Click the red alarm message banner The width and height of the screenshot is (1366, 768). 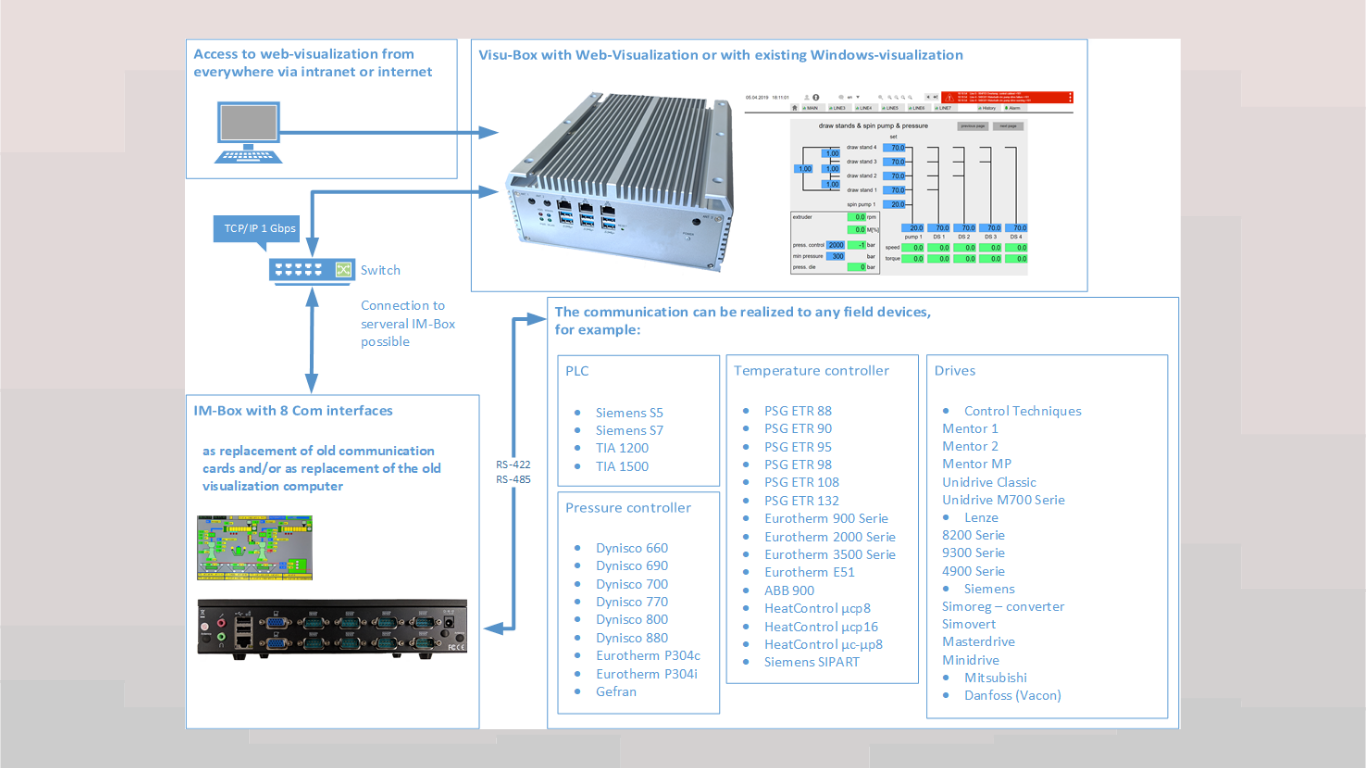coord(1009,97)
